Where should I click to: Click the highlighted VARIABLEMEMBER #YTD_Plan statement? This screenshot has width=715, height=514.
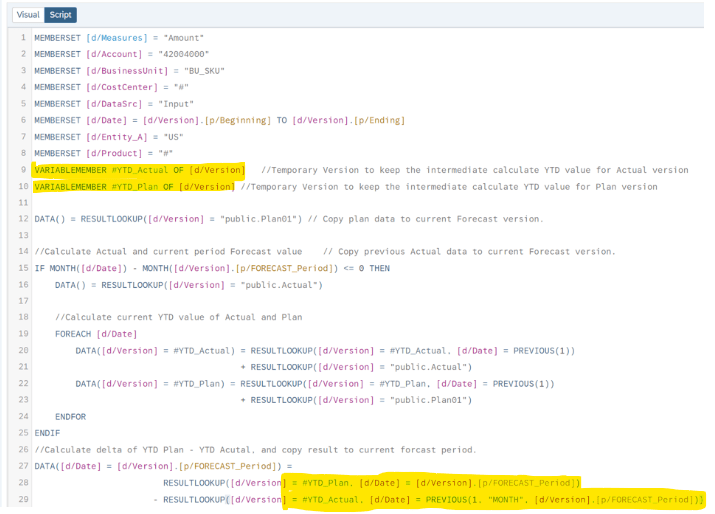(x=134, y=186)
